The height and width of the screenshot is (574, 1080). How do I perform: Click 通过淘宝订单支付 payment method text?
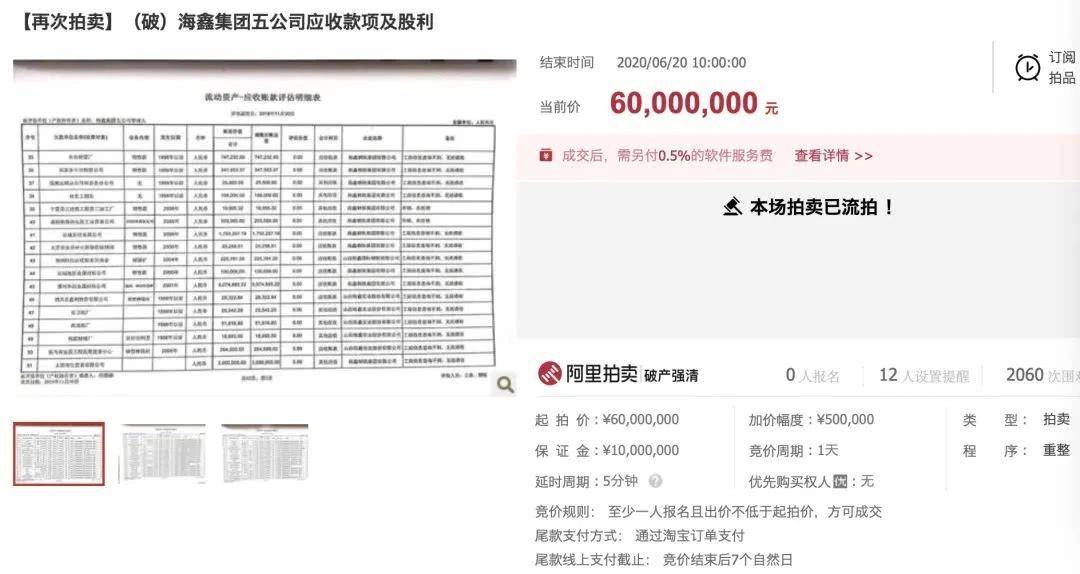[x=689, y=536]
